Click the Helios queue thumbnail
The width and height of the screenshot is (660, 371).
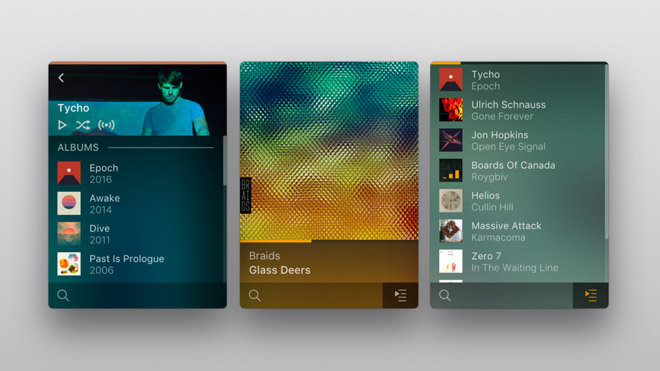click(451, 201)
